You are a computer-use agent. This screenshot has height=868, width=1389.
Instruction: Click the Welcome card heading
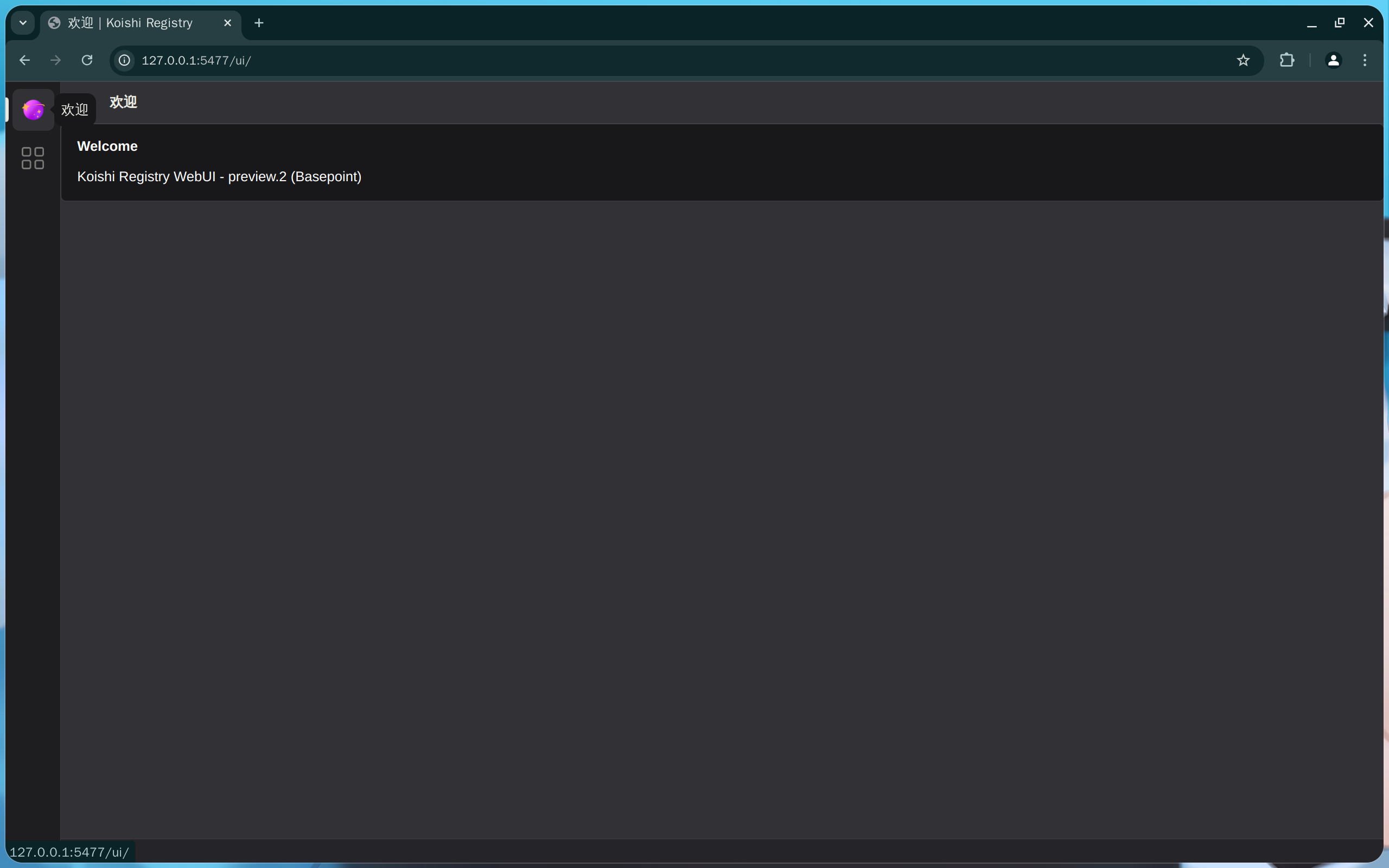[107, 146]
